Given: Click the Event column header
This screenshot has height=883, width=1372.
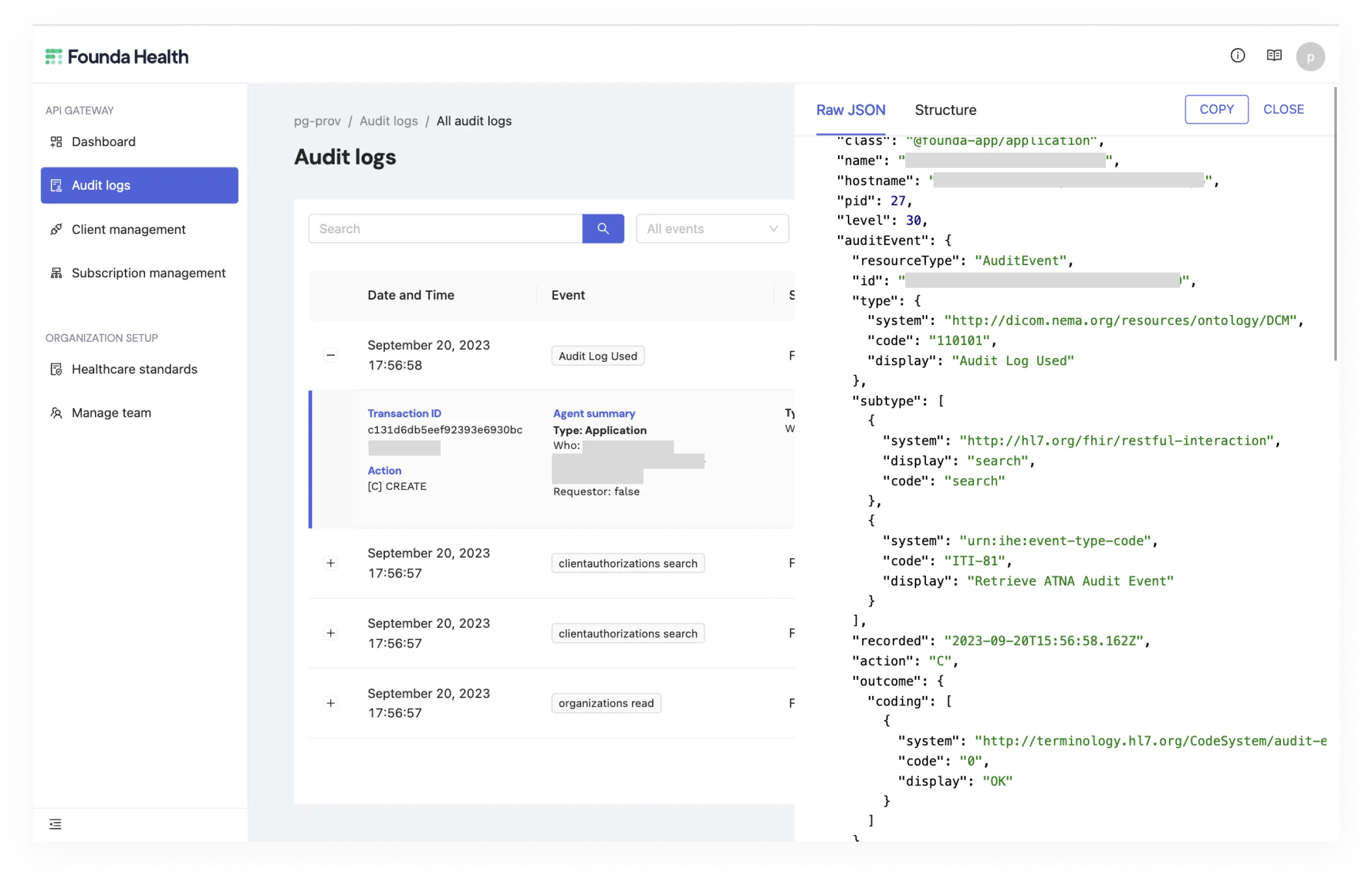Looking at the screenshot, I should (568, 295).
